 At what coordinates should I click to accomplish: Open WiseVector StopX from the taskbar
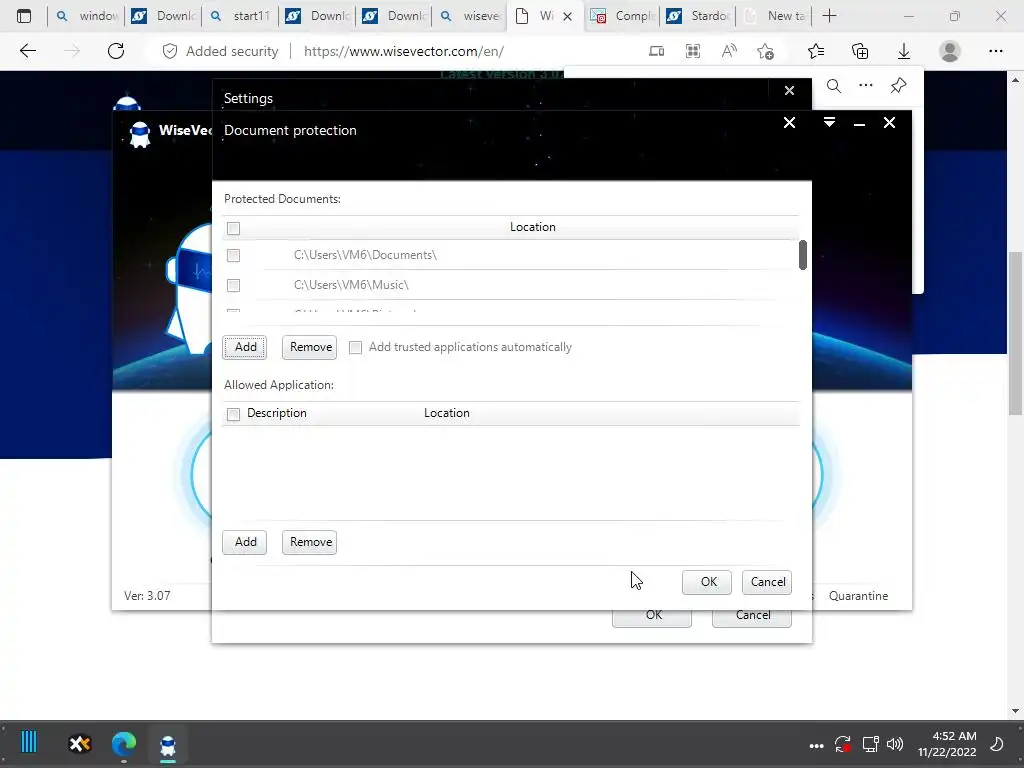(x=168, y=743)
